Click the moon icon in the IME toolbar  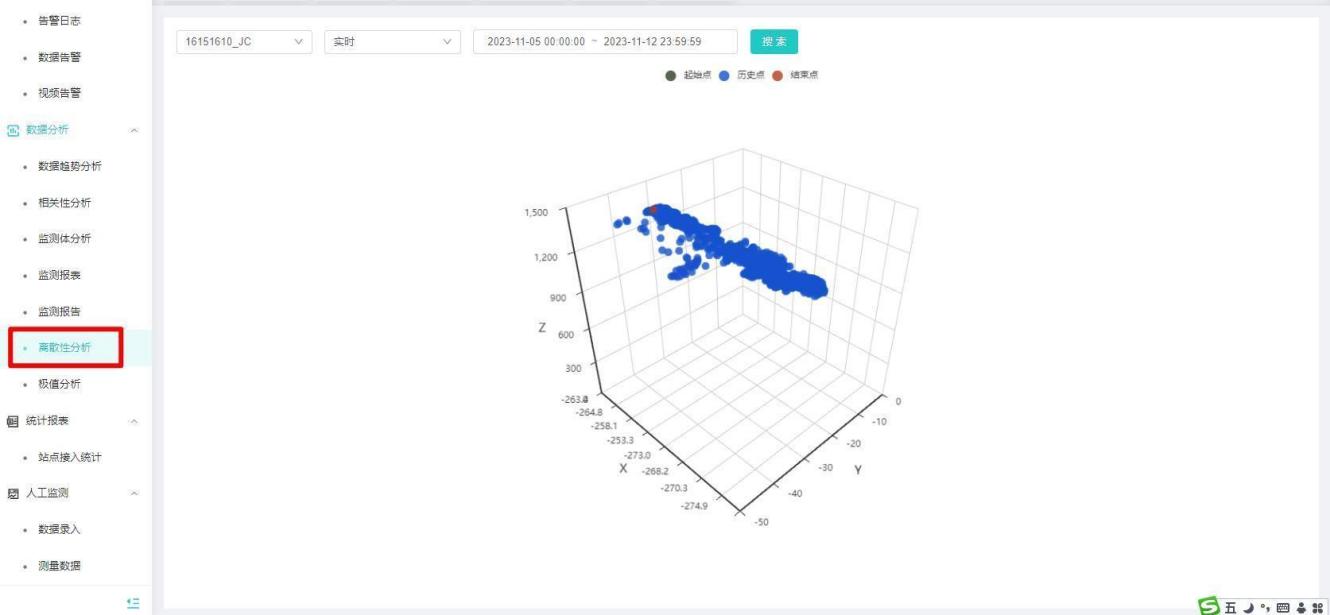click(x=1249, y=604)
